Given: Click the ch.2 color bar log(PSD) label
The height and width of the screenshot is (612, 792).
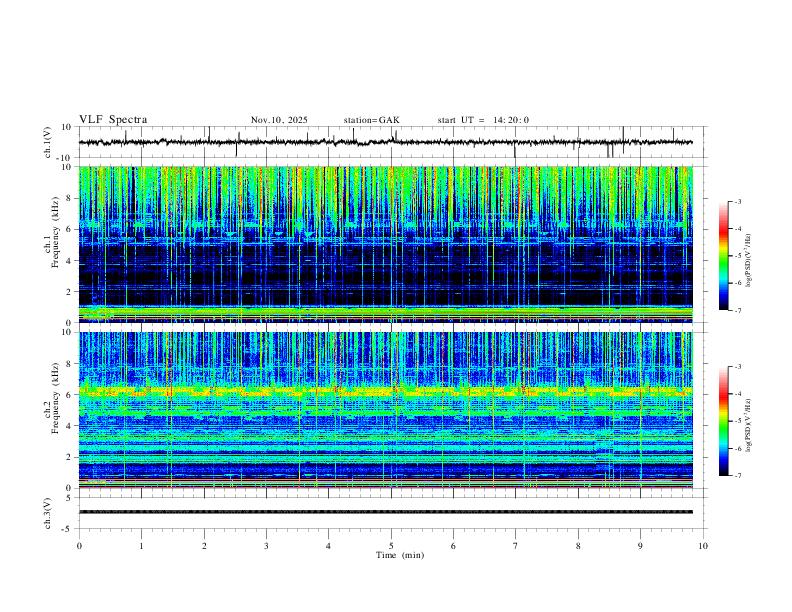Looking at the screenshot, I should pyautogui.click(x=748, y=426).
